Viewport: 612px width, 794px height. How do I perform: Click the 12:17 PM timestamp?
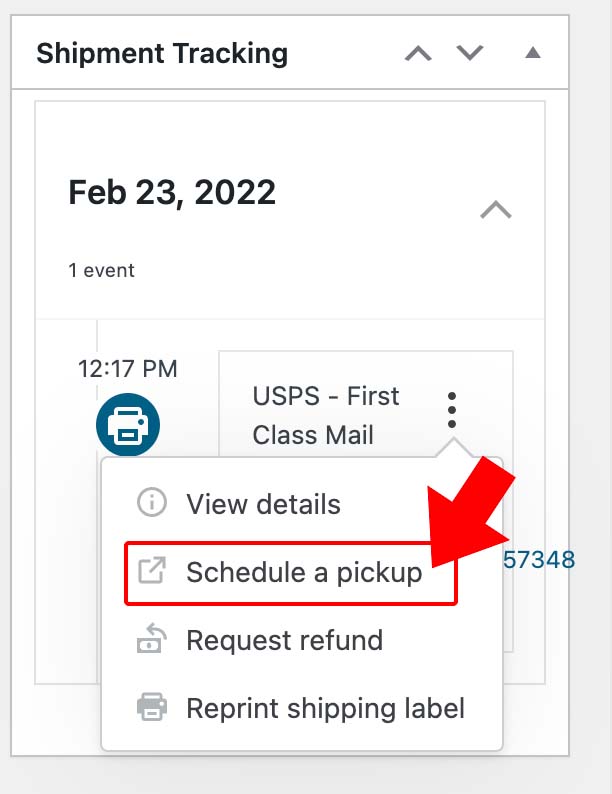[x=128, y=369]
